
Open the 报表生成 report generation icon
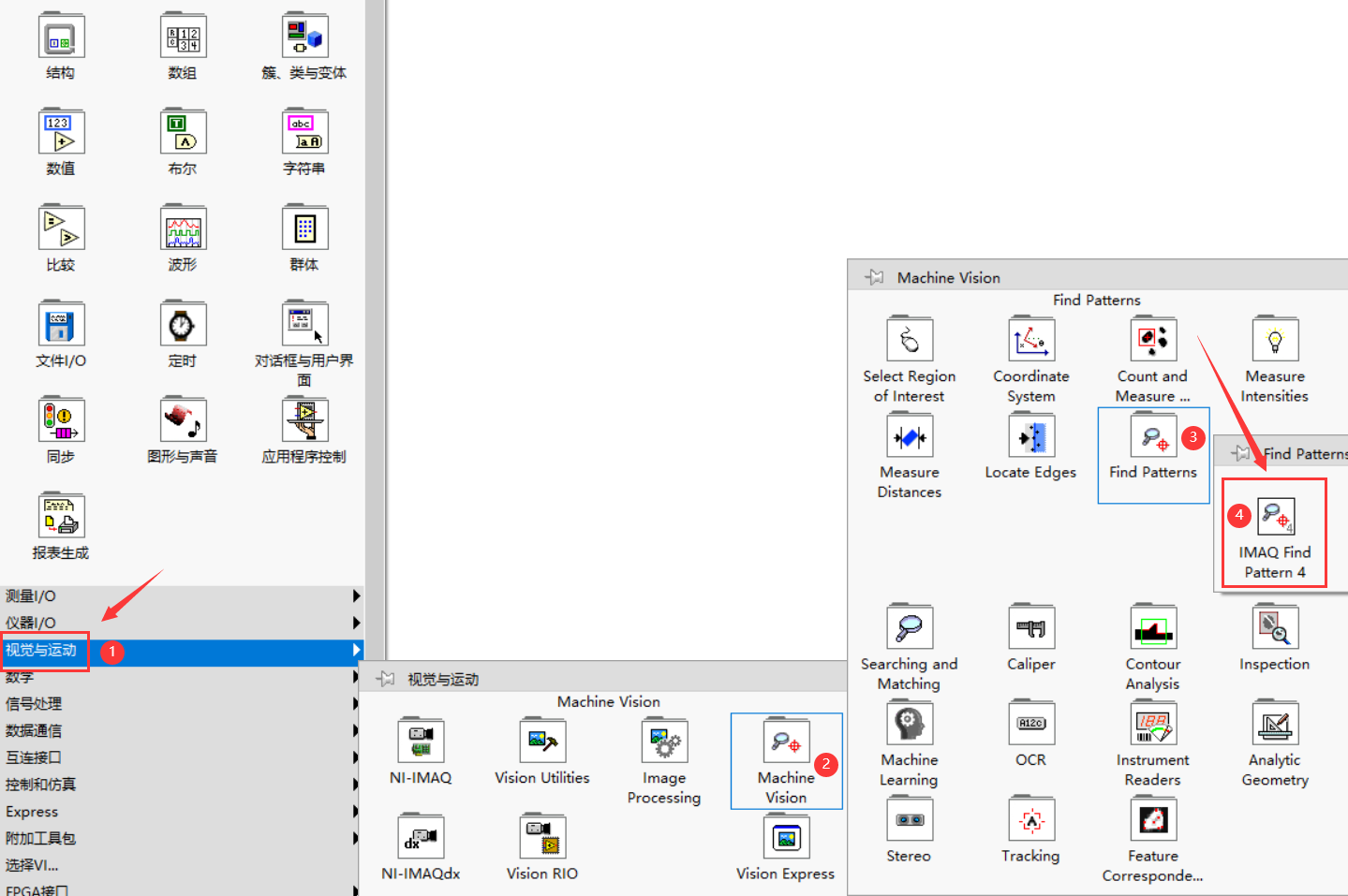click(61, 517)
